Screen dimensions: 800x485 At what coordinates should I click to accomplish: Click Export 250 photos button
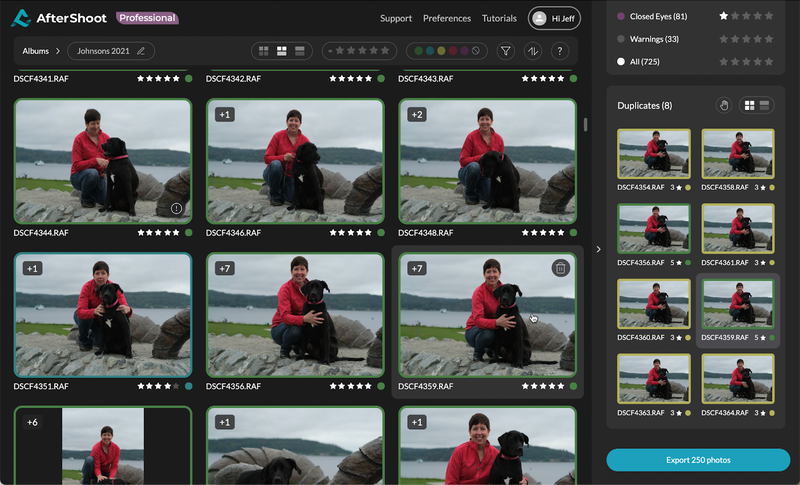(697, 460)
